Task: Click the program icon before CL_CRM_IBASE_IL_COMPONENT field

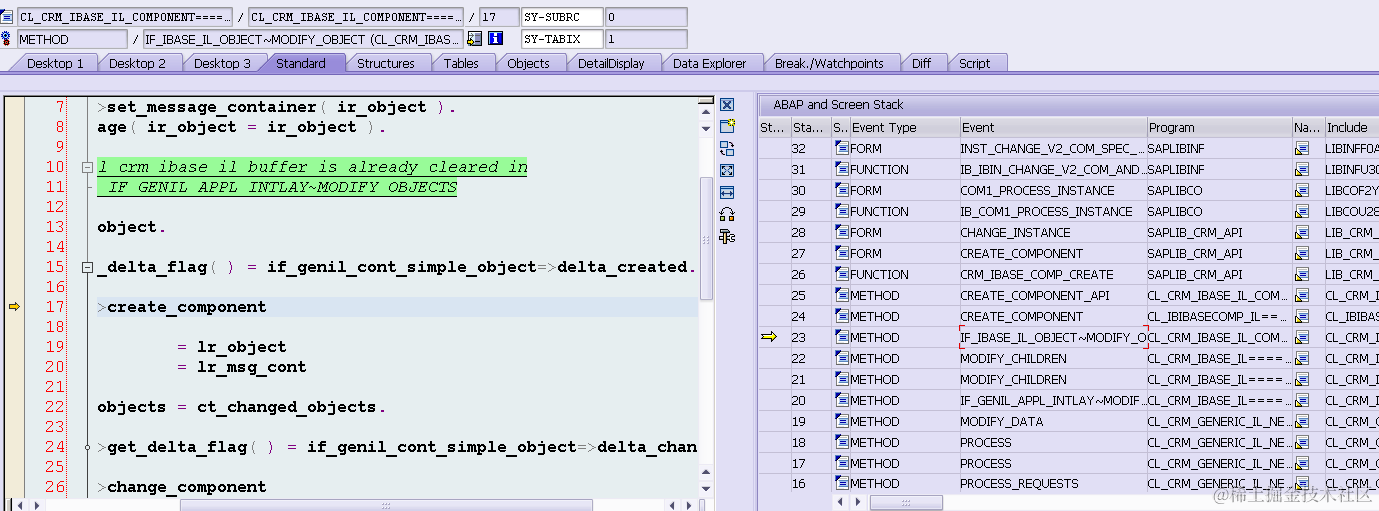Action: (x=7, y=17)
